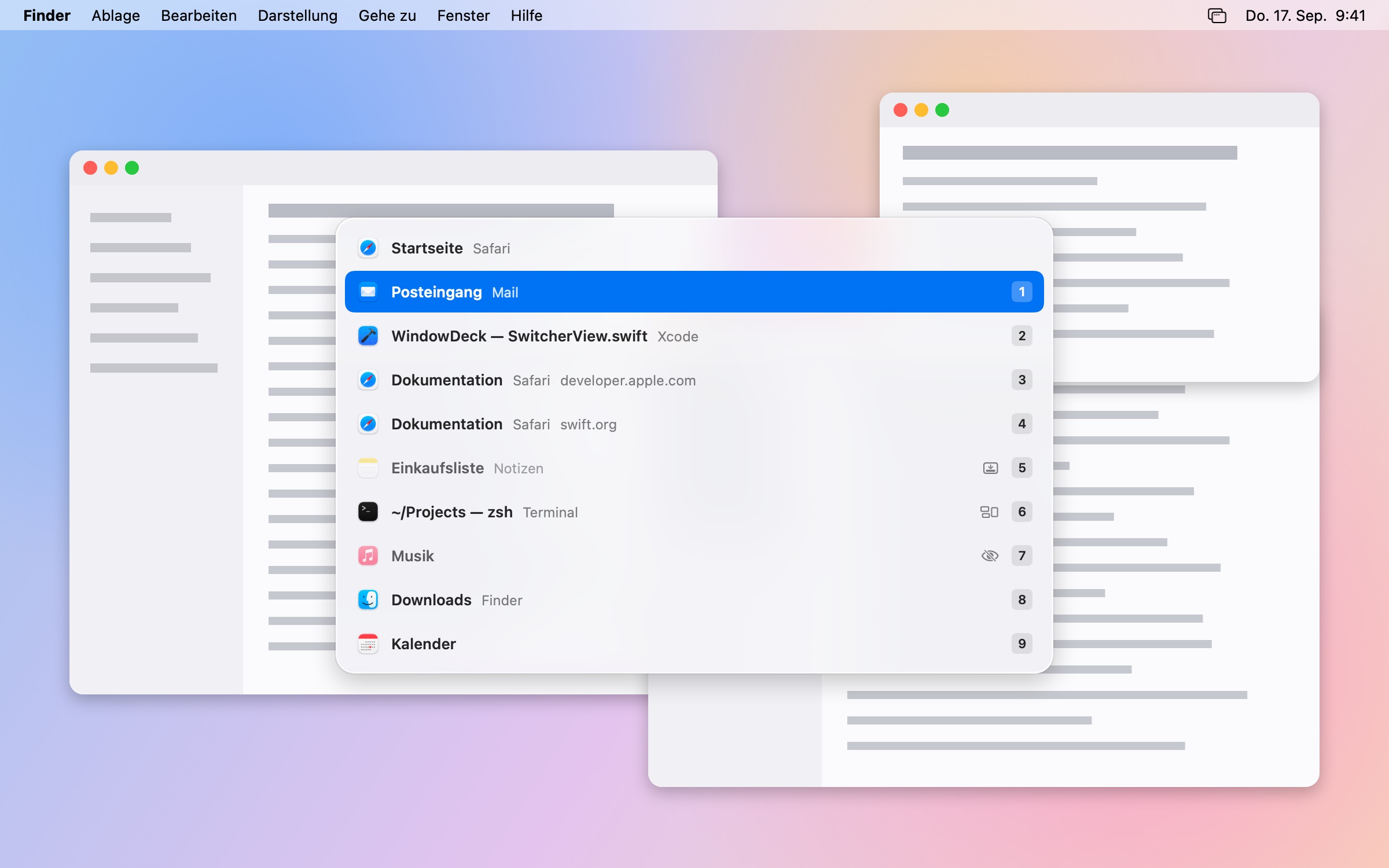Switch to the Downloads Finder window

[x=694, y=599]
